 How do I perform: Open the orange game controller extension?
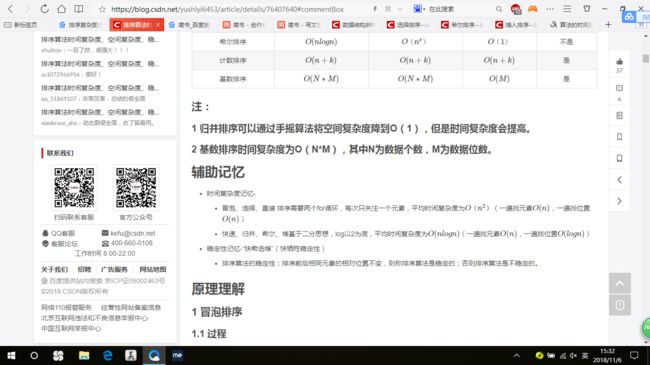(x=533, y=9)
